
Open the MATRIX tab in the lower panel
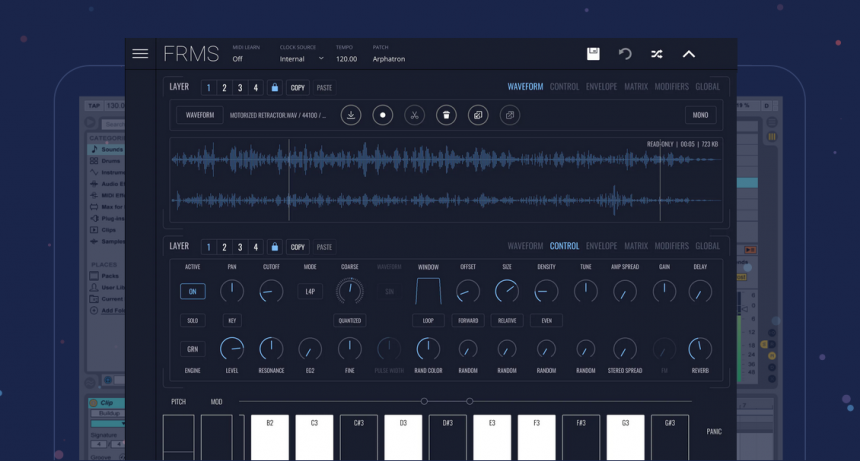click(636, 246)
